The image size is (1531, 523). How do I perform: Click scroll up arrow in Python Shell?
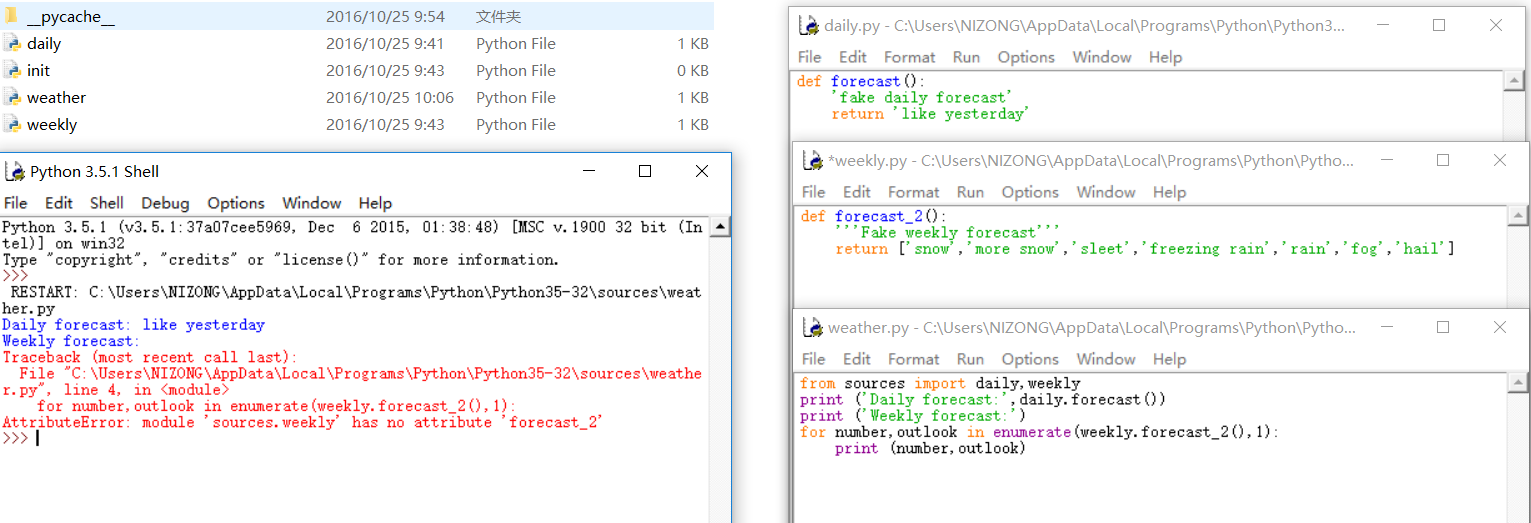[720, 228]
